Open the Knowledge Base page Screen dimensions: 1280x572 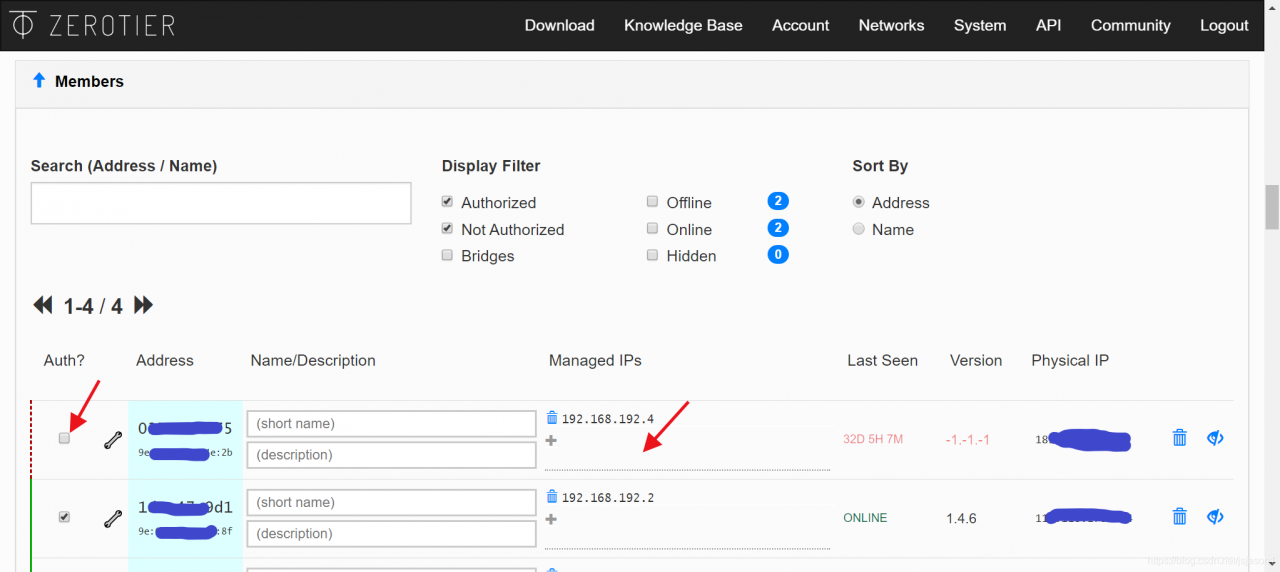tap(683, 25)
